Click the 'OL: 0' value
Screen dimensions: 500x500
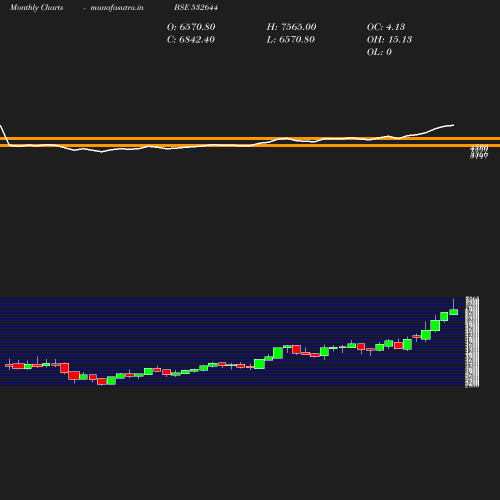[x=379, y=52]
